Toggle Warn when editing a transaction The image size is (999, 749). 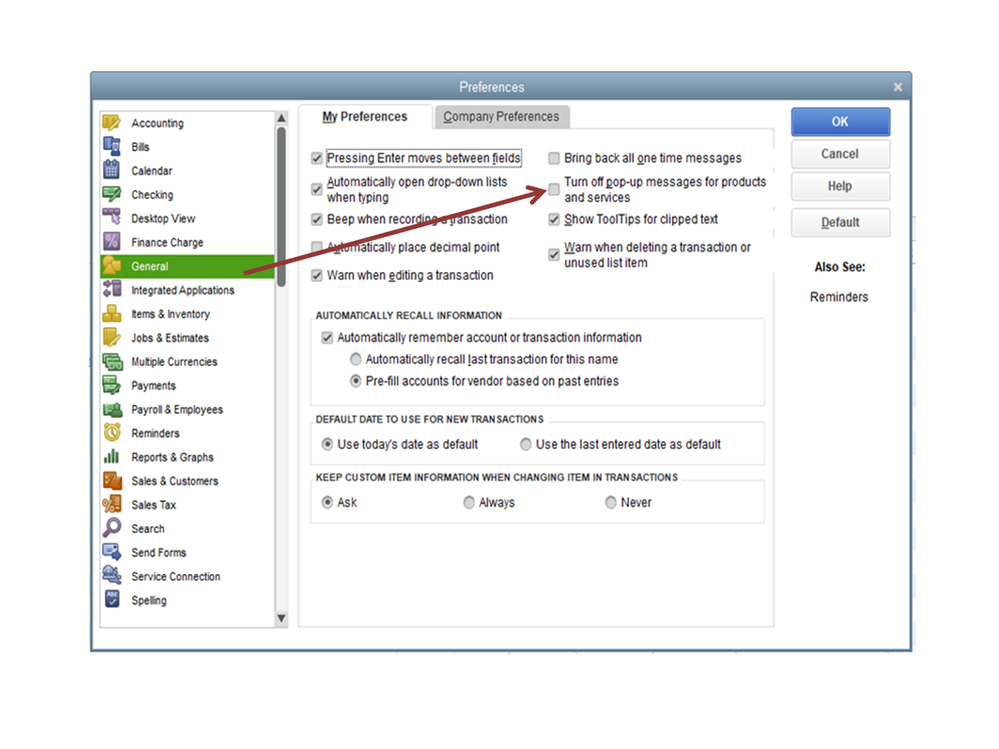point(317,275)
